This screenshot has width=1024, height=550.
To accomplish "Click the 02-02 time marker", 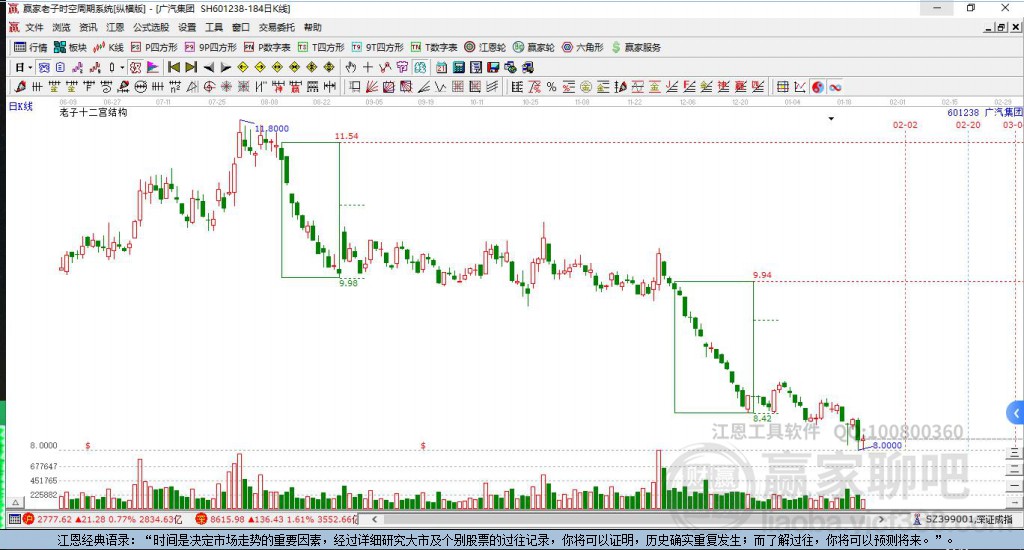I will coord(905,125).
